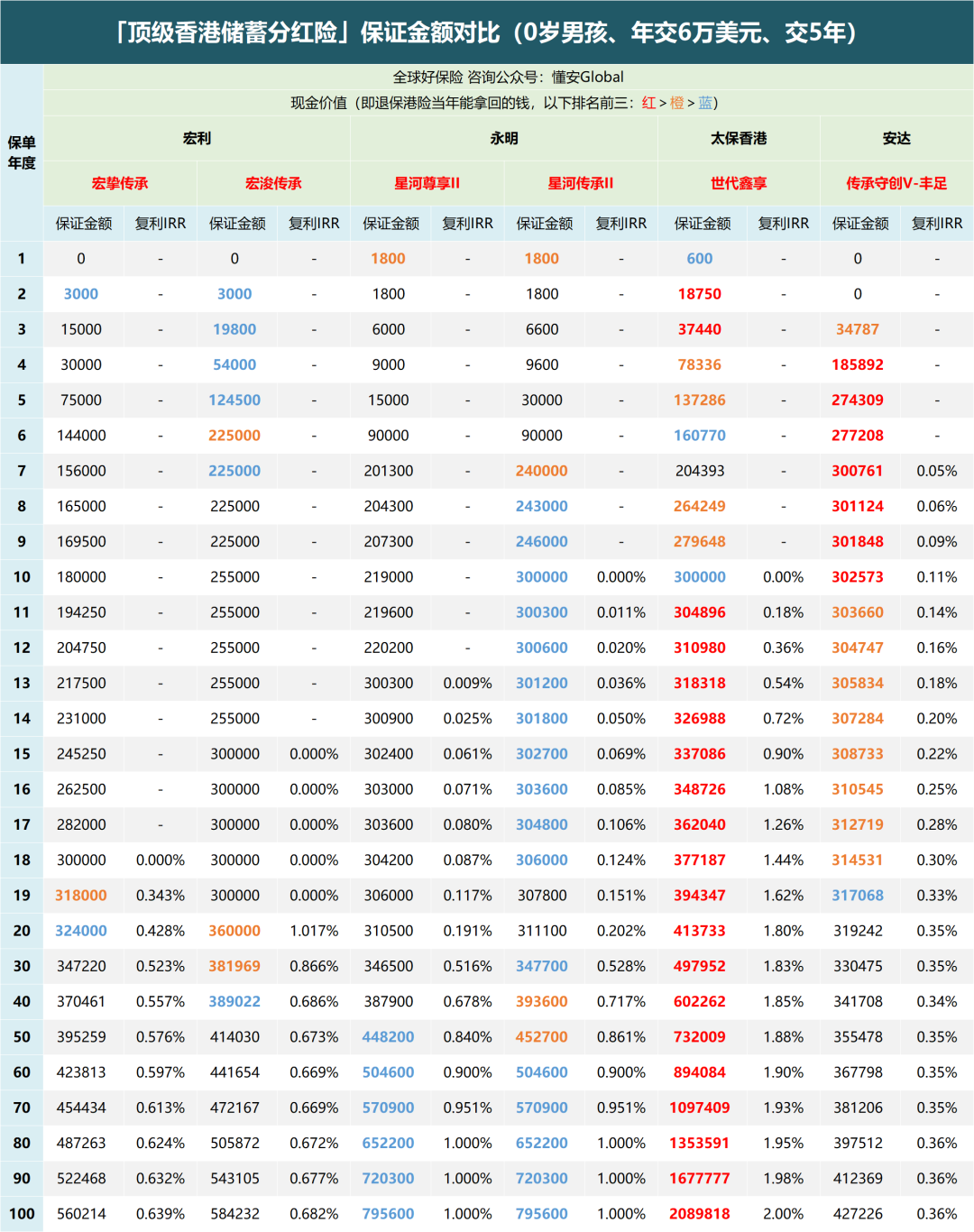Screen dimensions: 974x1232
Task: Click the 传承守创V-丰足 product name
Action: point(896,183)
